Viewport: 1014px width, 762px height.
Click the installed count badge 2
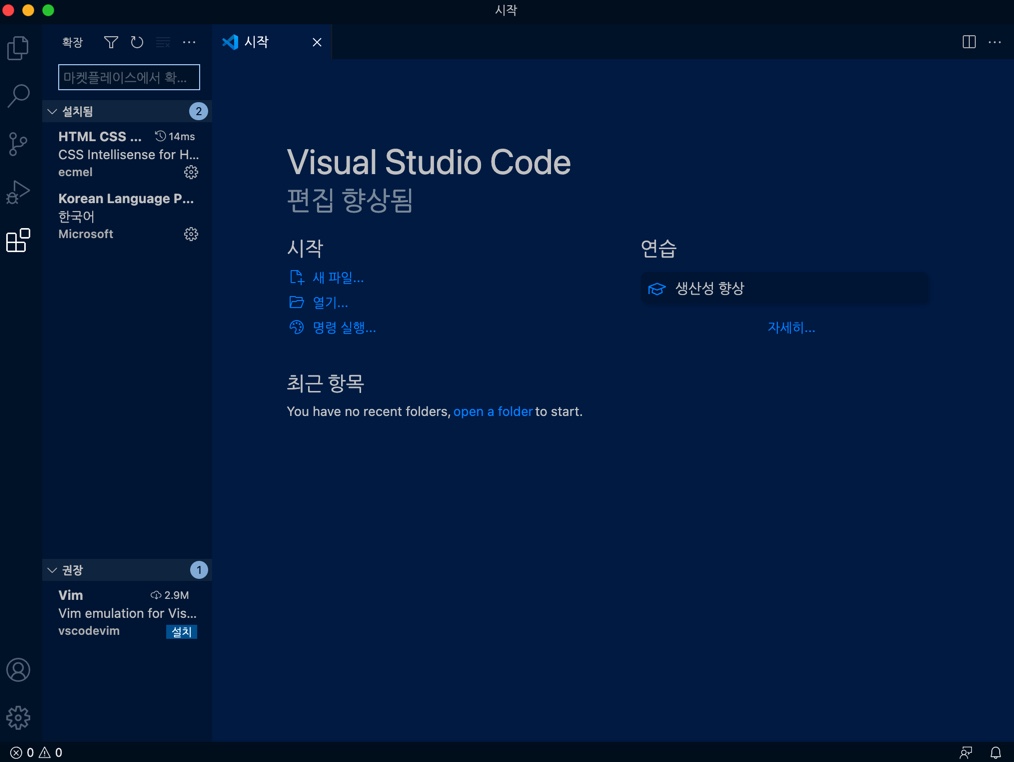[199, 111]
